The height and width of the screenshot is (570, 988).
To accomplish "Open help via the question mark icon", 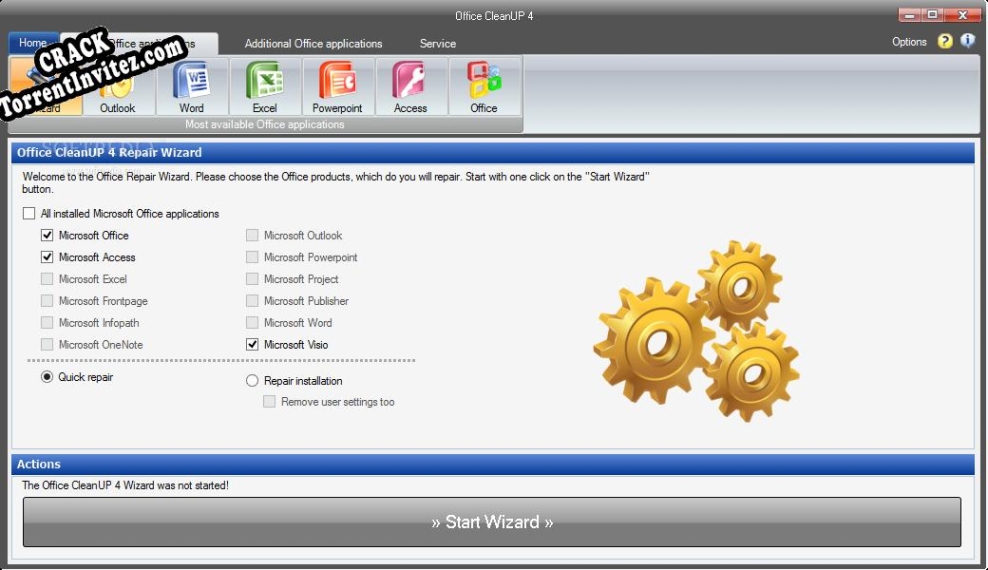I will click(945, 42).
